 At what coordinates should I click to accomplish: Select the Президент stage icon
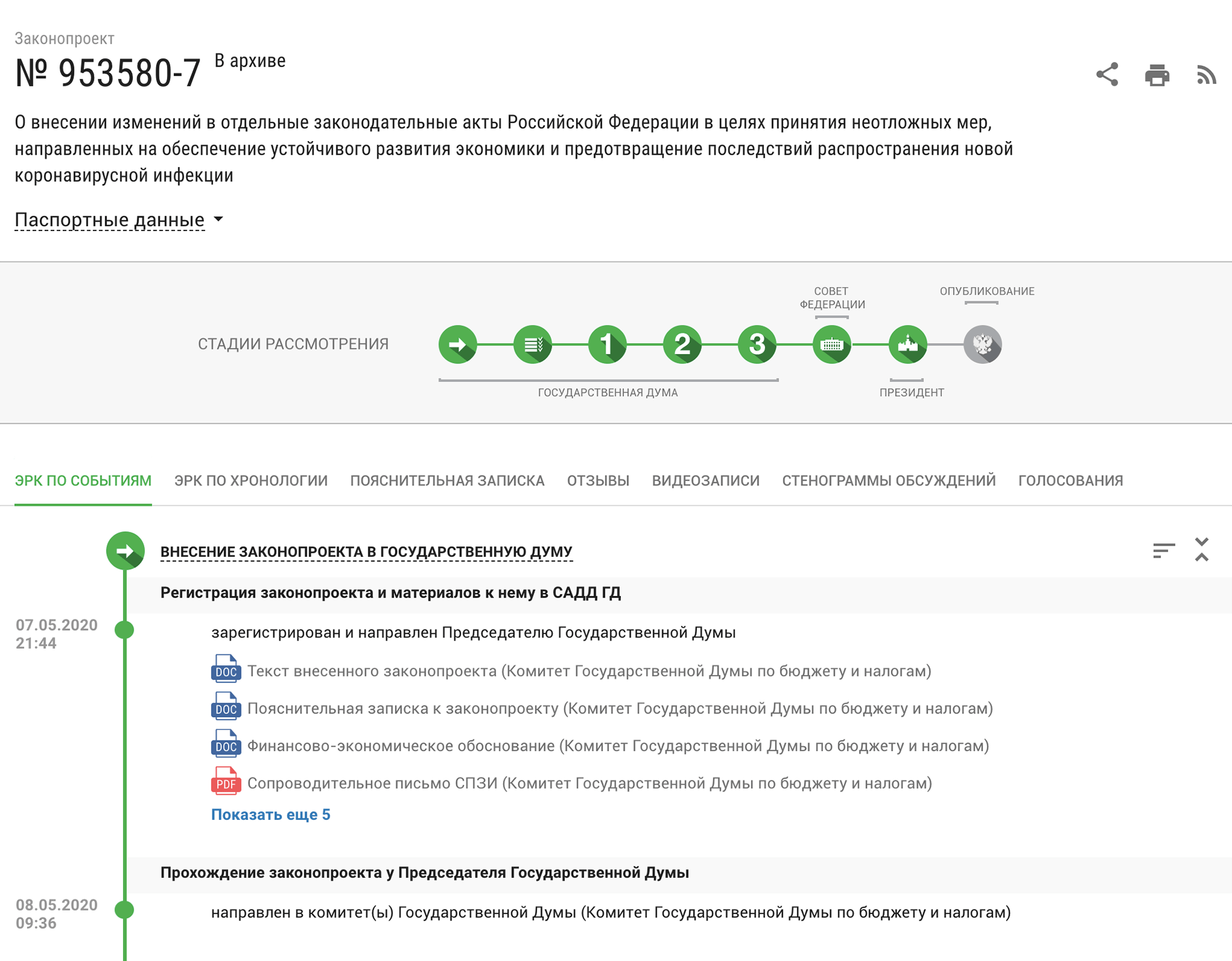tap(908, 344)
